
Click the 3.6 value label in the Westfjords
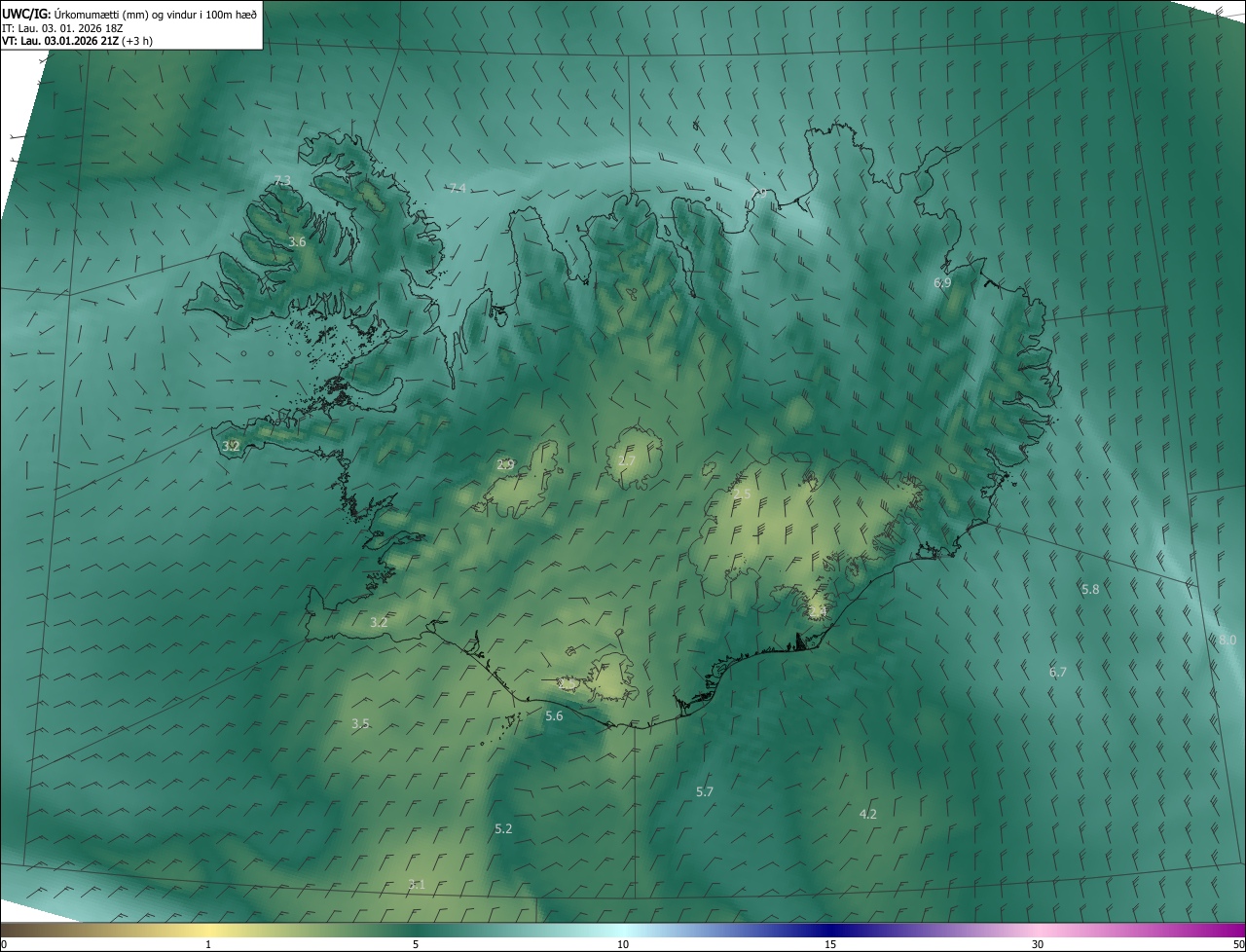tap(298, 241)
